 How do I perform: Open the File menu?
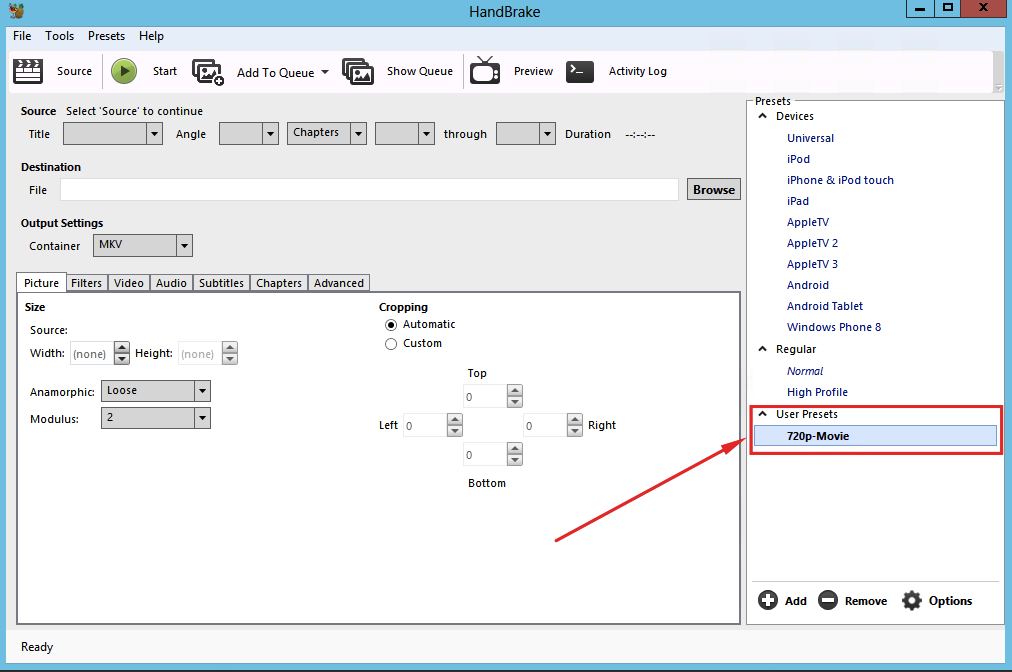pos(22,36)
